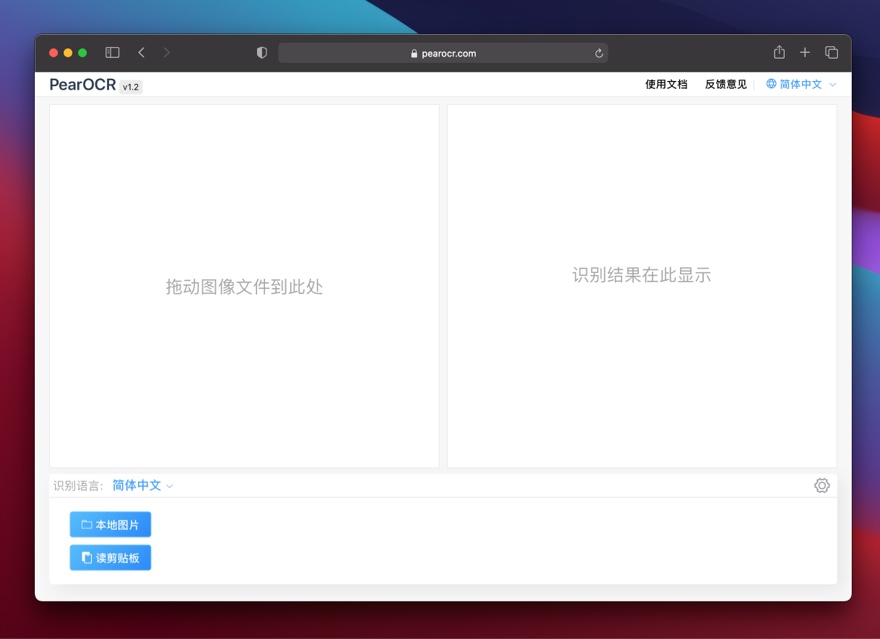Expand the 简体中文 interface language dropdown
Viewport: 880px width, 639px height.
pyautogui.click(x=800, y=84)
